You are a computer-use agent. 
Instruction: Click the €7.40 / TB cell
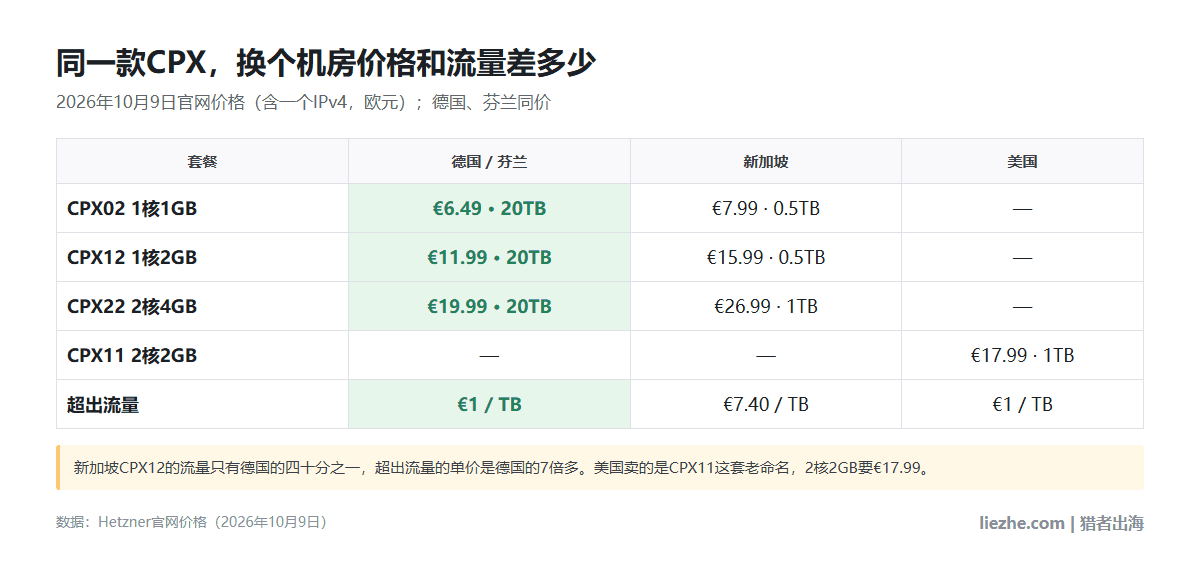tap(766, 405)
